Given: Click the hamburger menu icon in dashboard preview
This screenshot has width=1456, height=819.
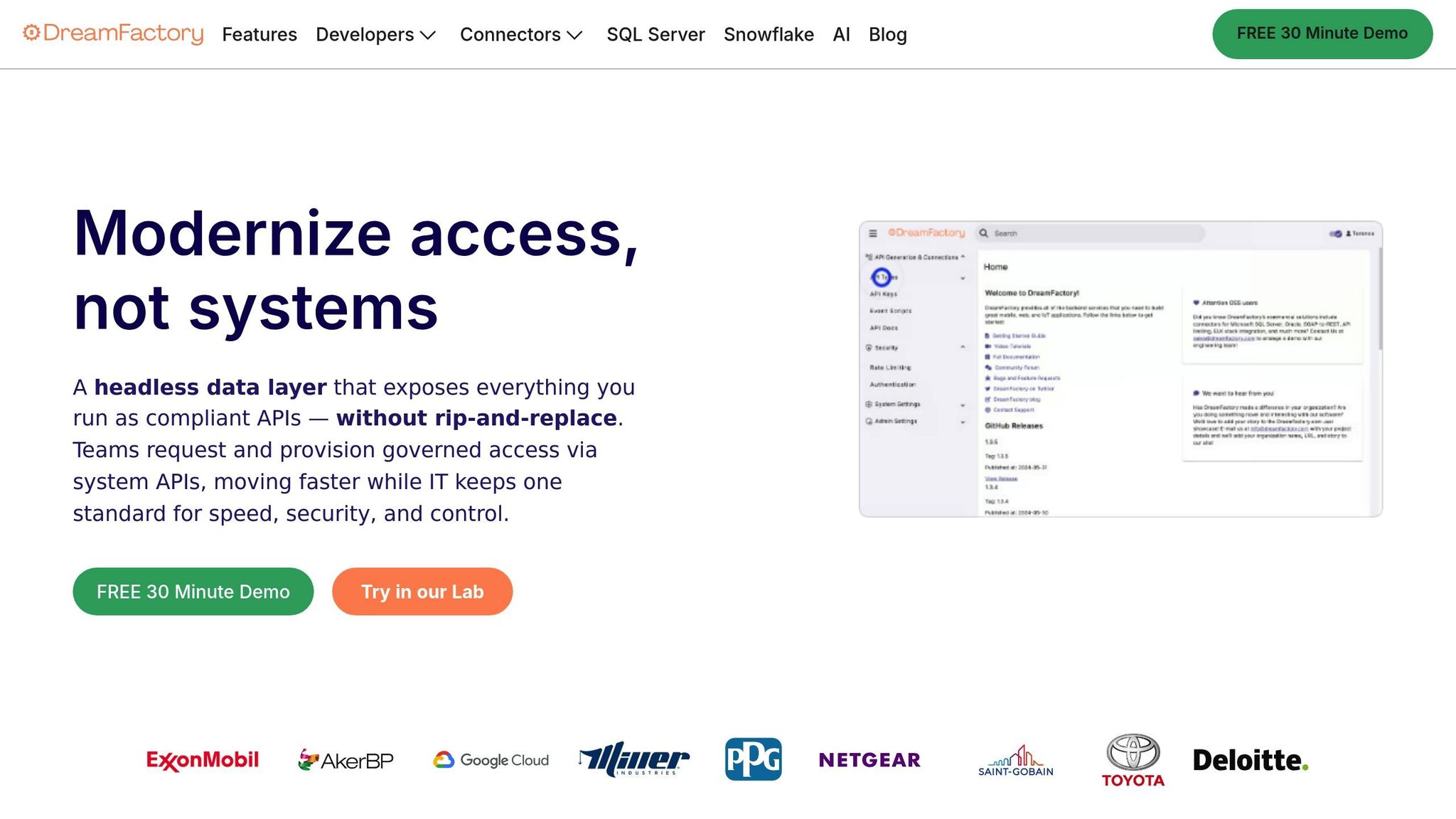Looking at the screenshot, I should (x=873, y=233).
